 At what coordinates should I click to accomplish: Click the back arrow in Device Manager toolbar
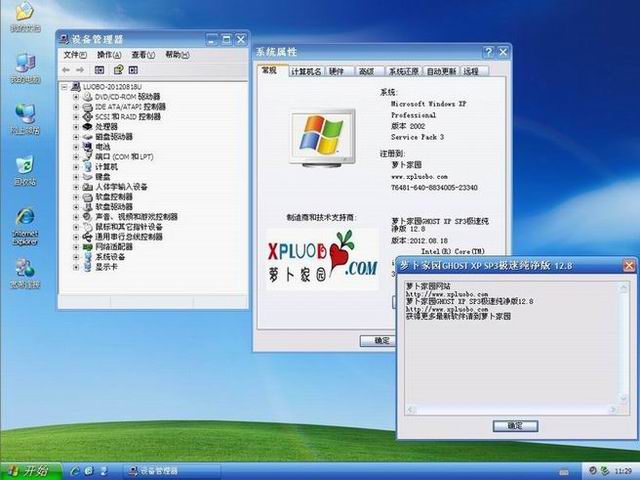click(x=66, y=70)
